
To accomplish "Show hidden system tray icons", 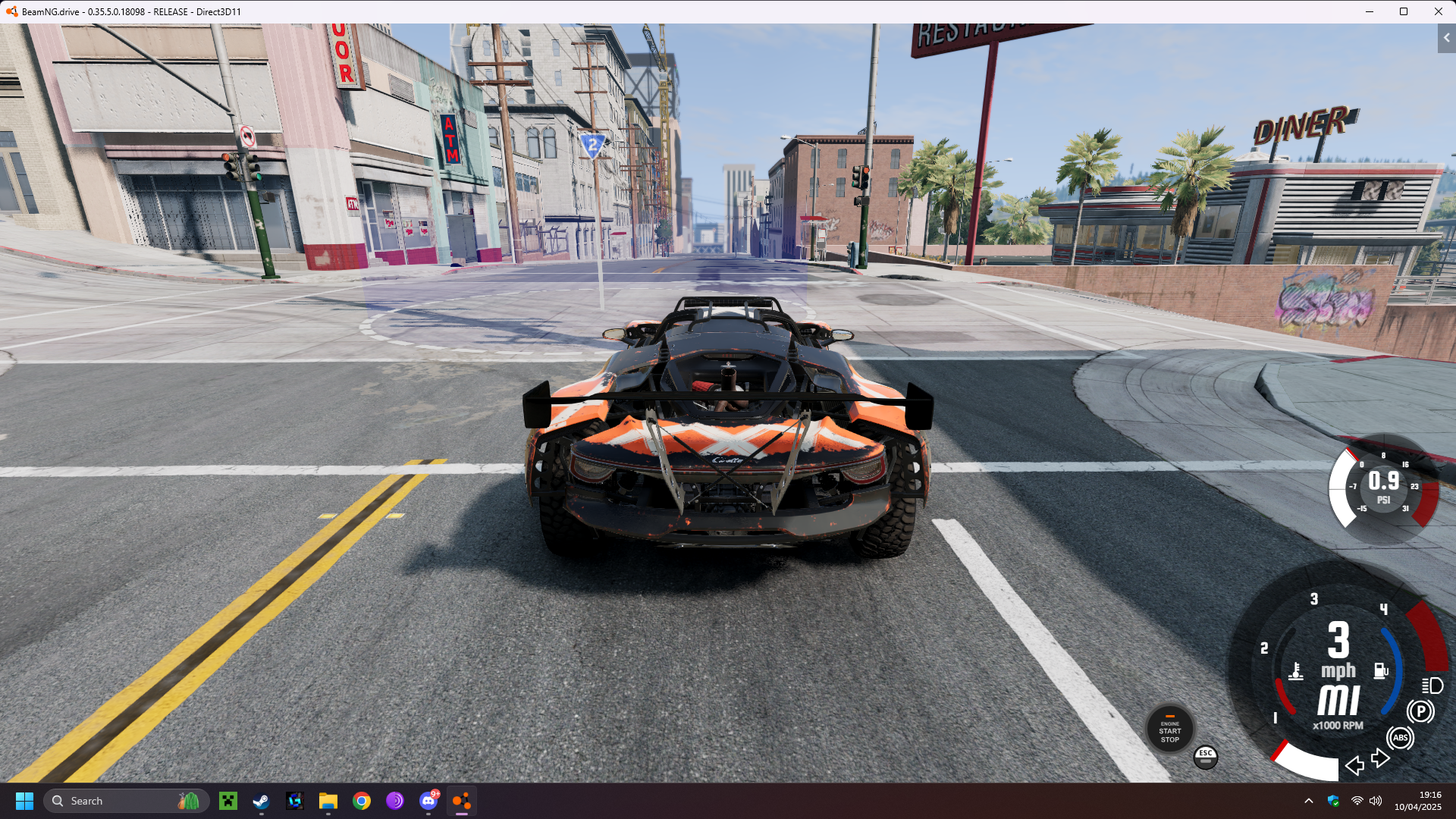I will (1309, 801).
